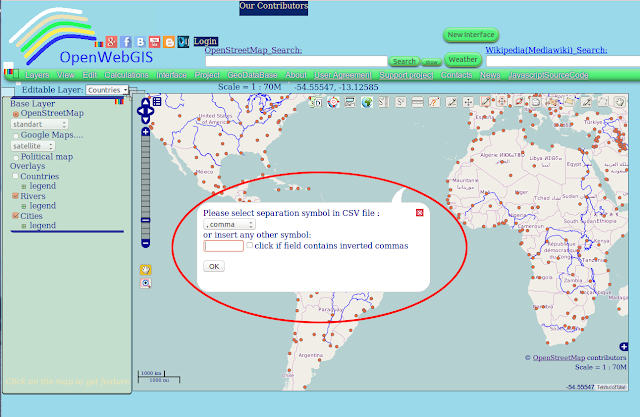Close the CSV separator dialog
640x417 pixels.
coord(419,213)
